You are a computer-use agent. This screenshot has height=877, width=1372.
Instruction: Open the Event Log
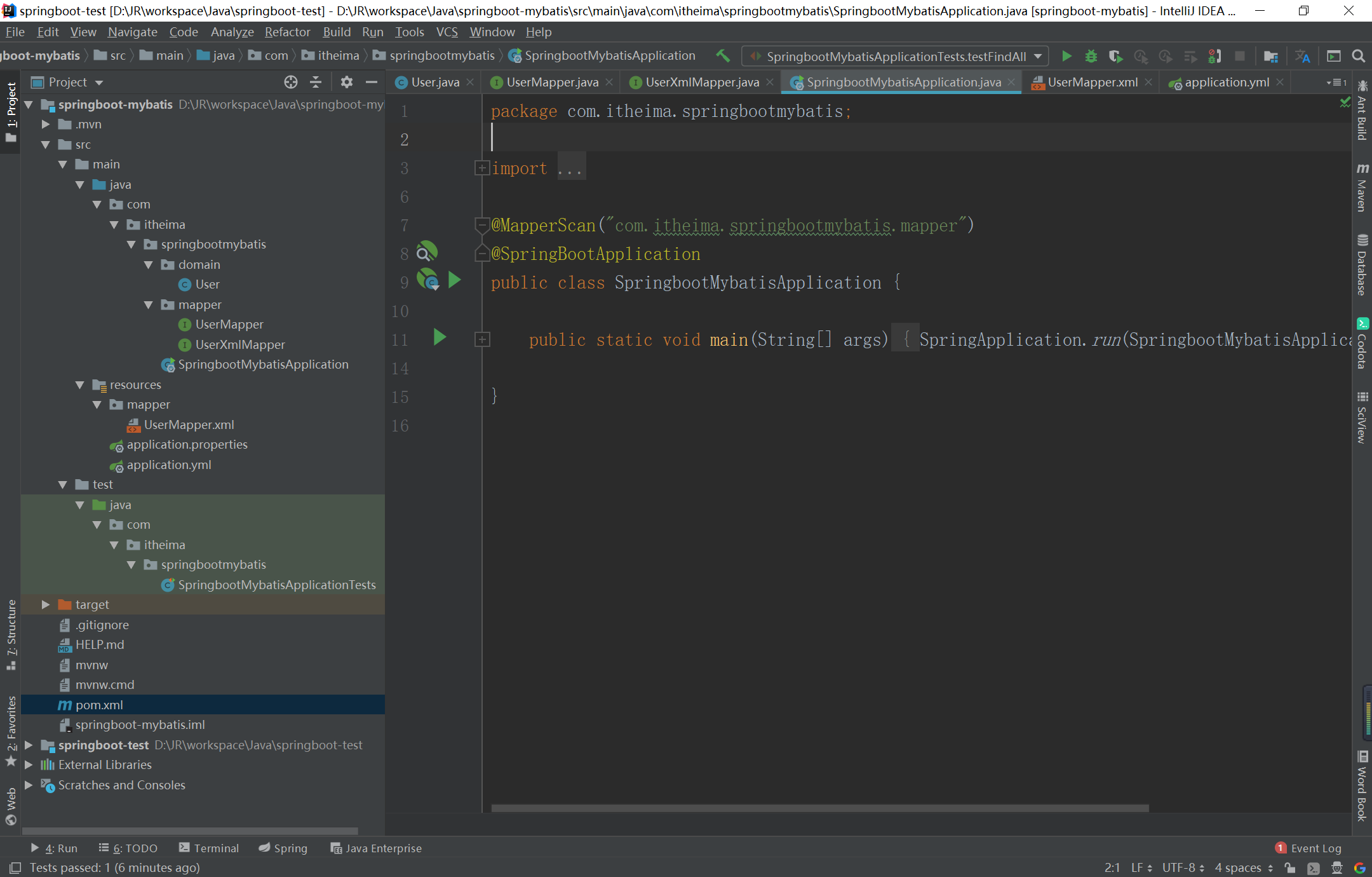(1308, 848)
